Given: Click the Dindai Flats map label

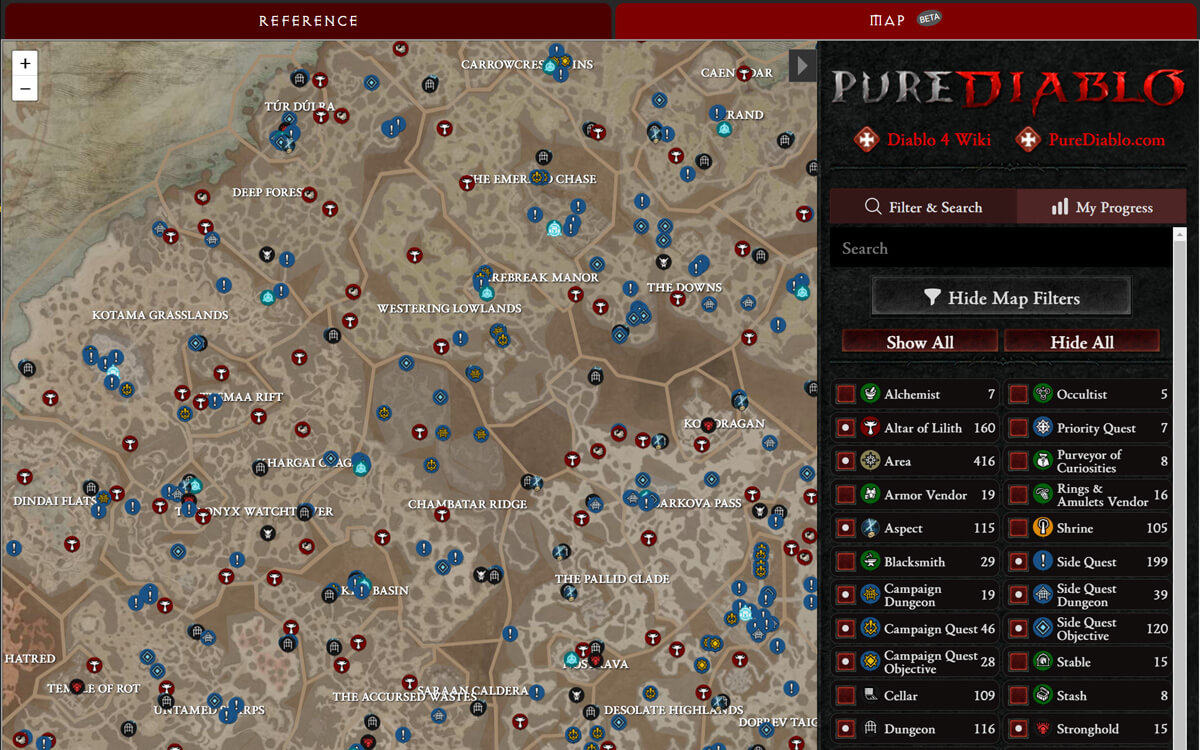Looking at the screenshot, I should click(x=55, y=501).
